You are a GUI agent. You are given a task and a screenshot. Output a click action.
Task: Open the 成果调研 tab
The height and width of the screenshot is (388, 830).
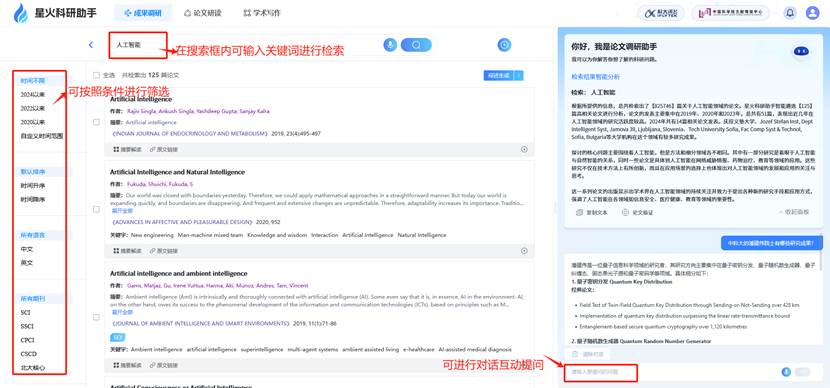[143, 13]
